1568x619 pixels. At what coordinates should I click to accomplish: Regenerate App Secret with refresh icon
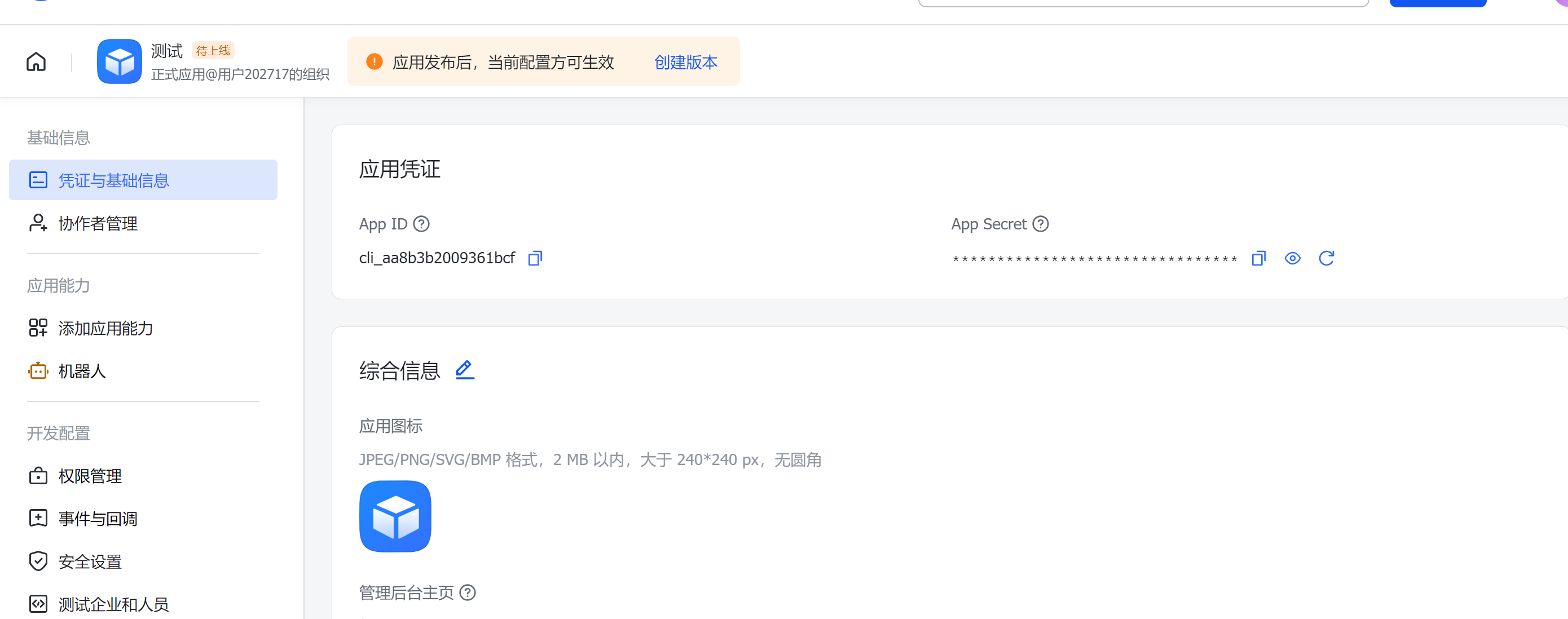point(1327,258)
